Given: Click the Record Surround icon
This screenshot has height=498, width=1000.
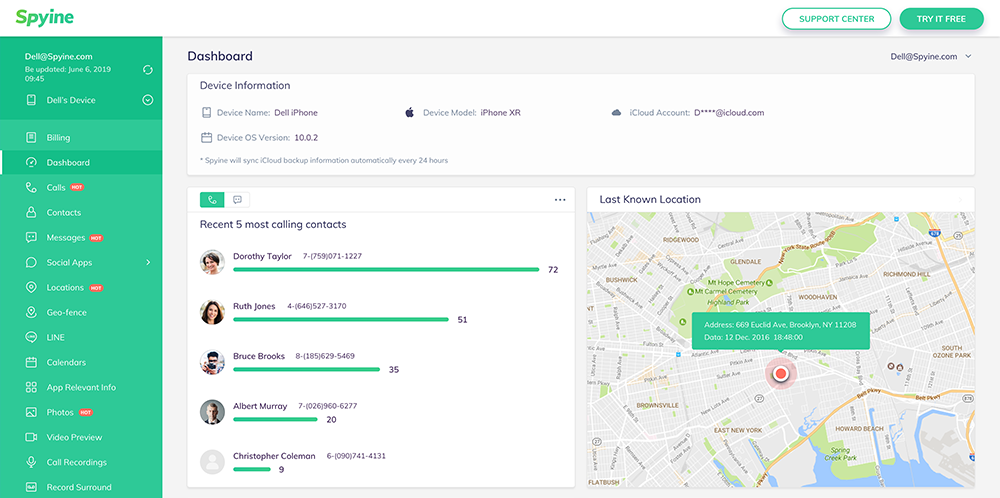Looking at the screenshot, I should point(31,487).
